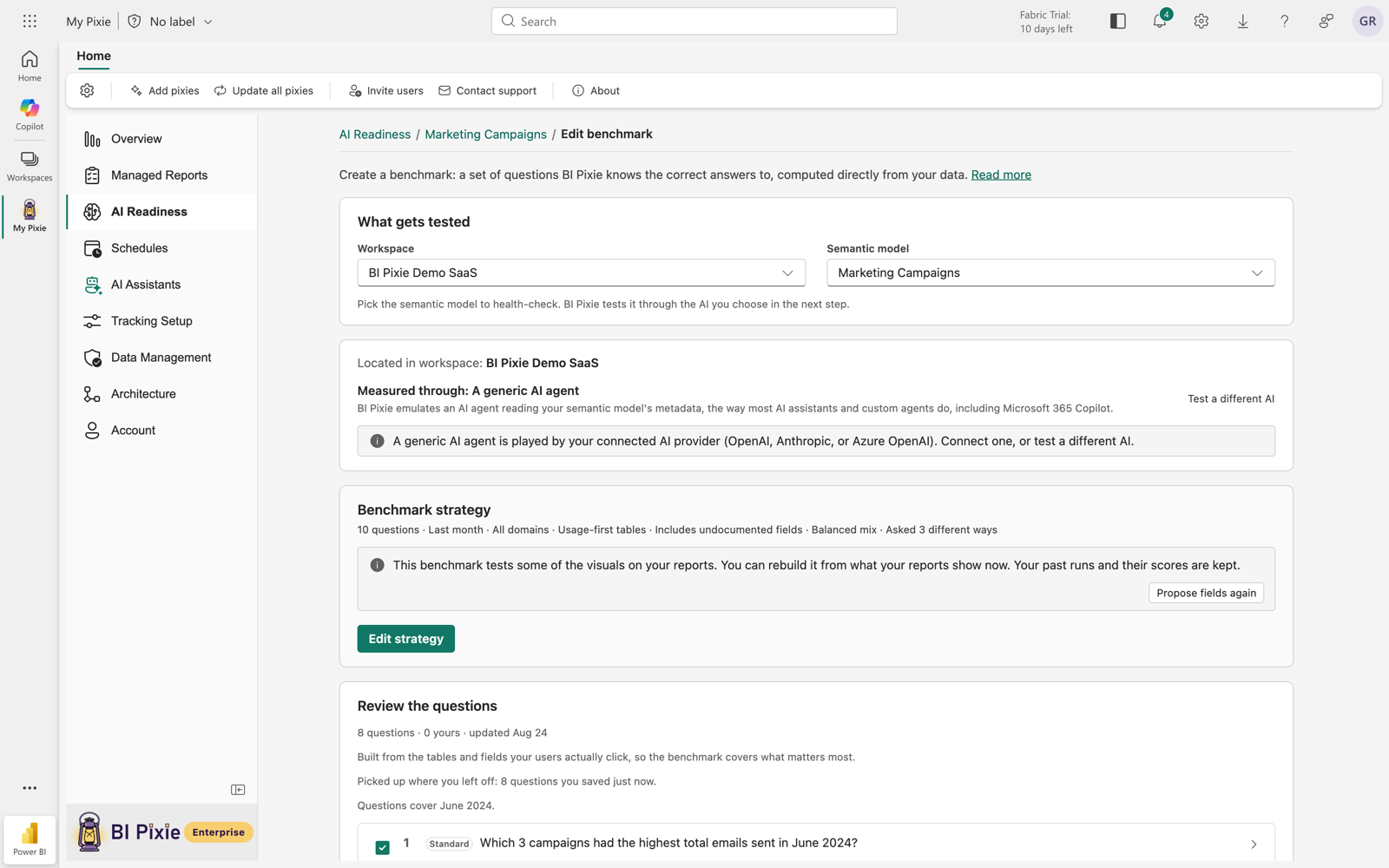Open more options ellipsis in left rail

pyautogui.click(x=30, y=788)
